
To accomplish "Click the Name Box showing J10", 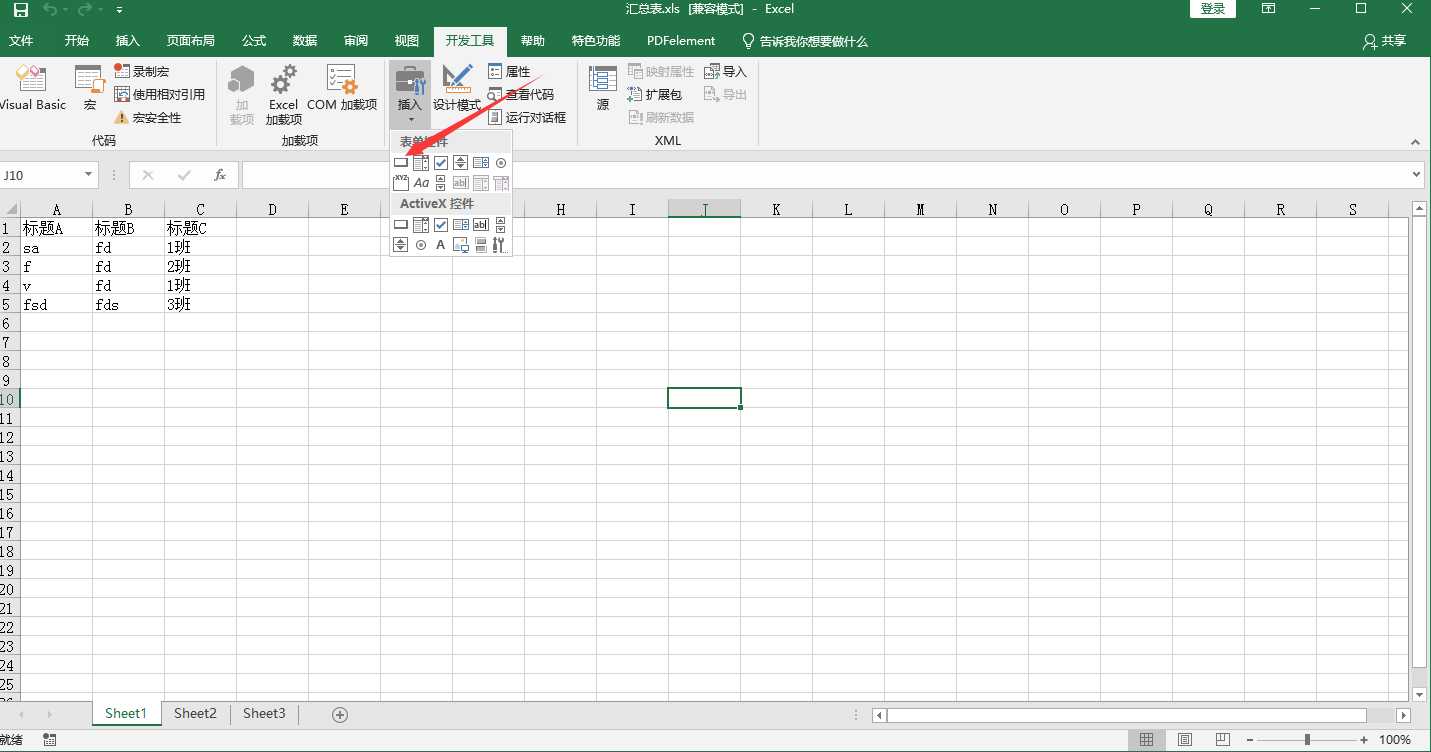I will 40,175.
